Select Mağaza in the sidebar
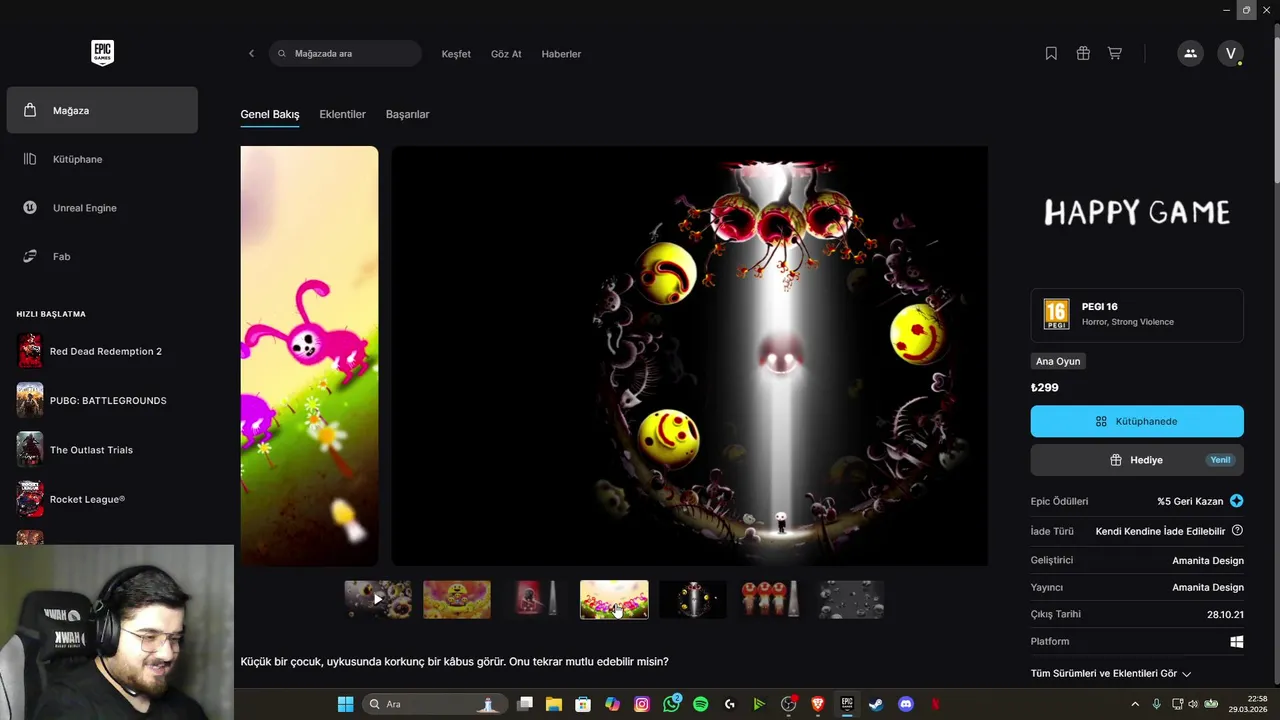This screenshot has width=1280, height=720. [x=102, y=110]
